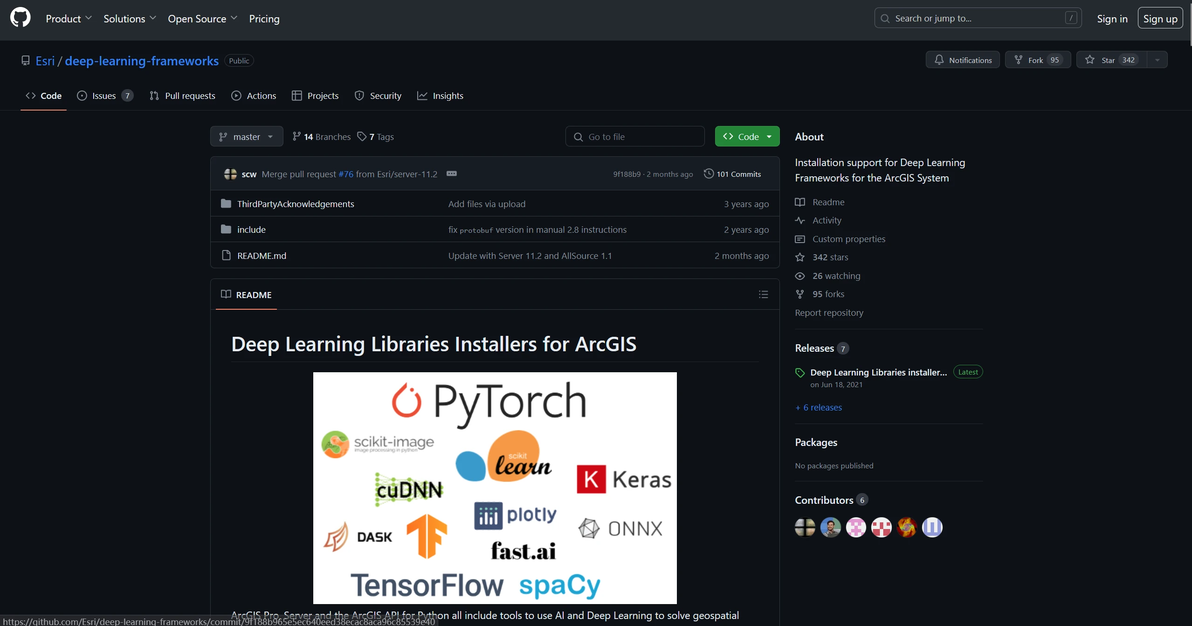Open the ThirdPartyAcknowledgements folder
1192x626 pixels.
point(296,204)
